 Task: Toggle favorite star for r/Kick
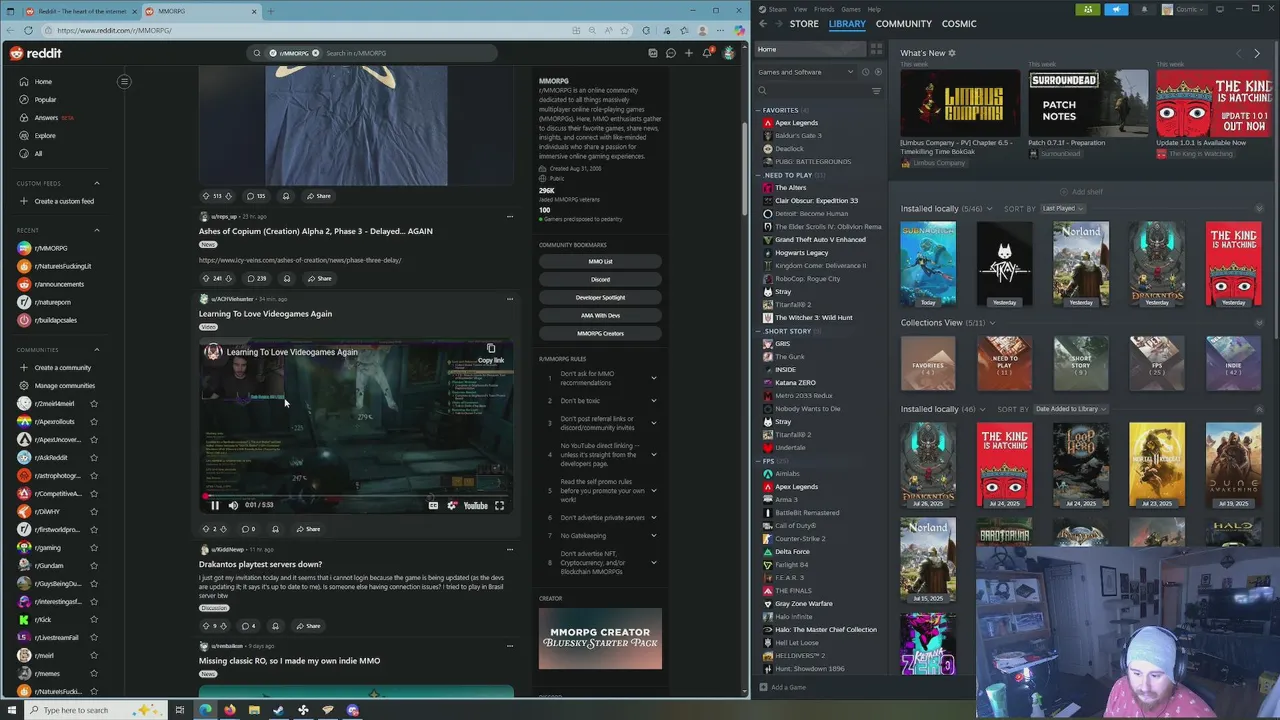pos(94,620)
